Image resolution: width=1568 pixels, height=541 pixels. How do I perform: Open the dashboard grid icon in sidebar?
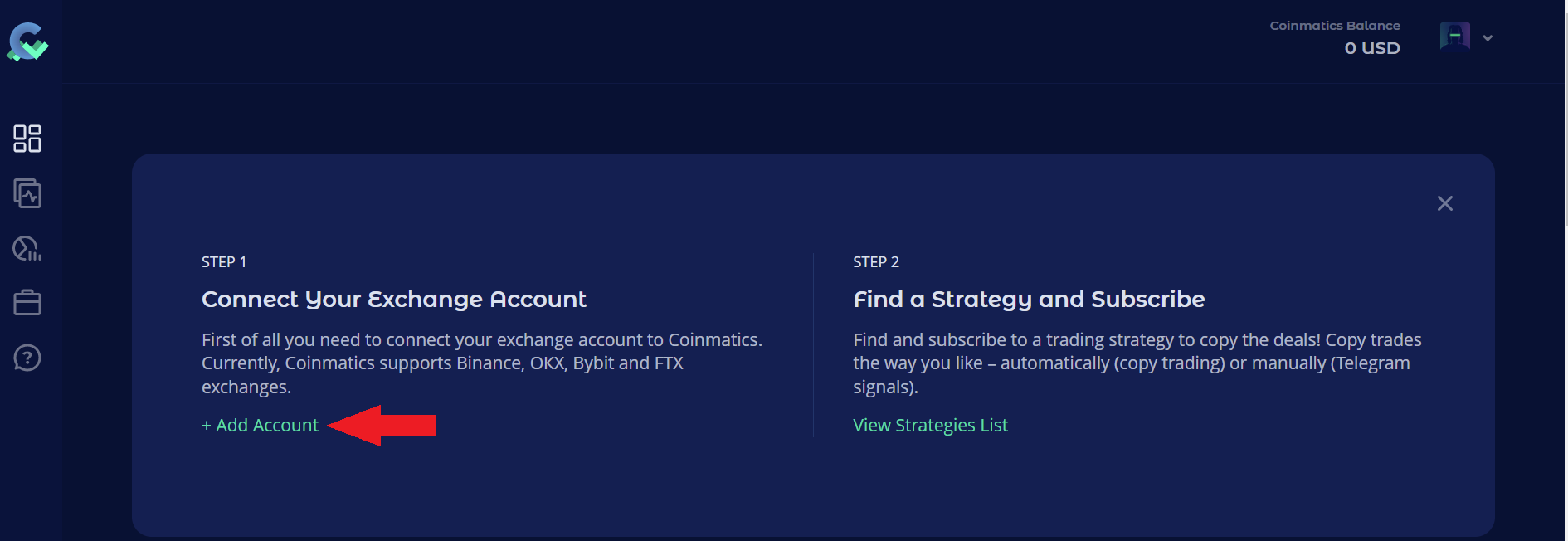click(x=27, y=139)
